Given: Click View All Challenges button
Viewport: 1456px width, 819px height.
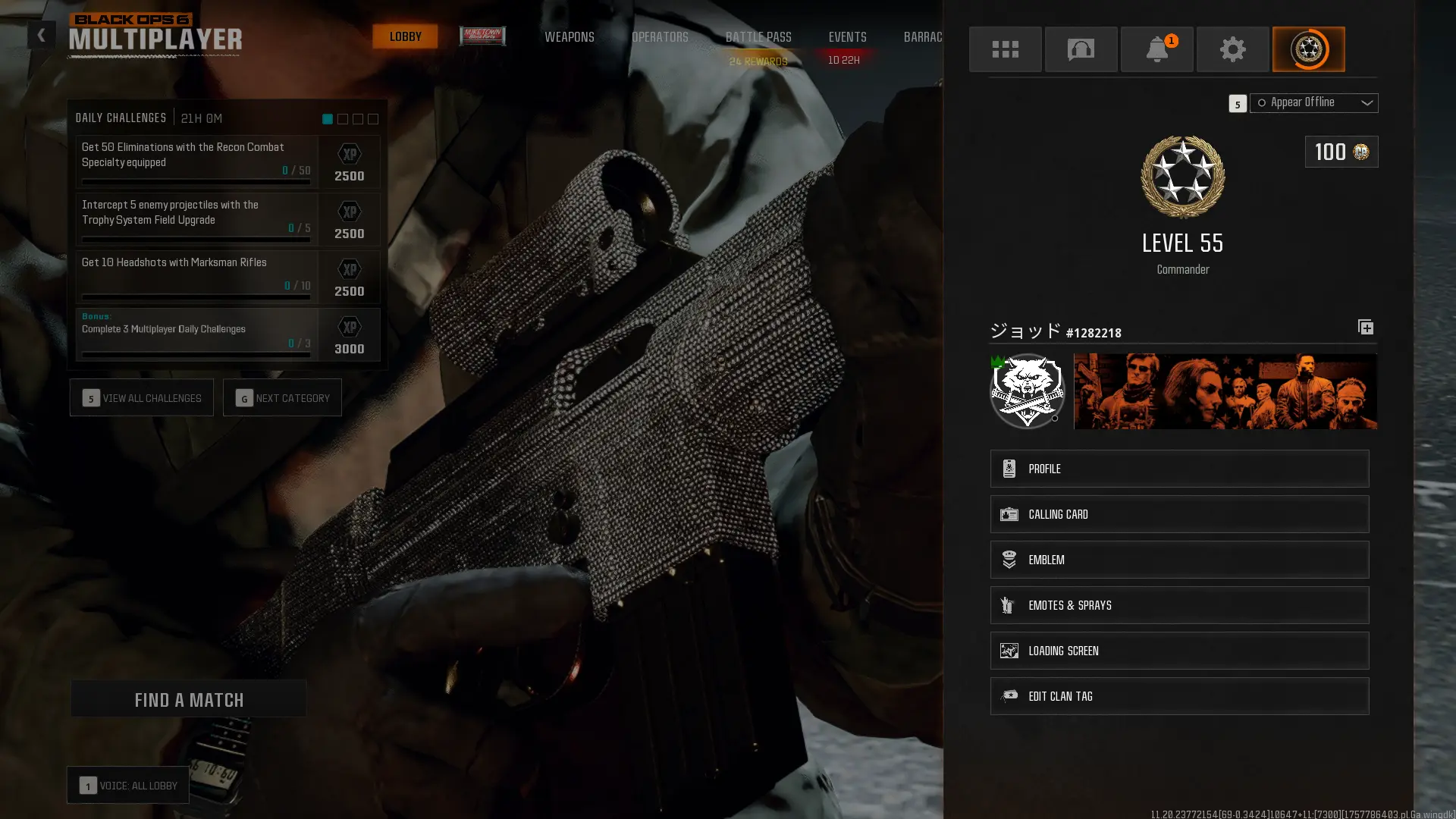Looking at the screenshot, I should pos(142,398).
